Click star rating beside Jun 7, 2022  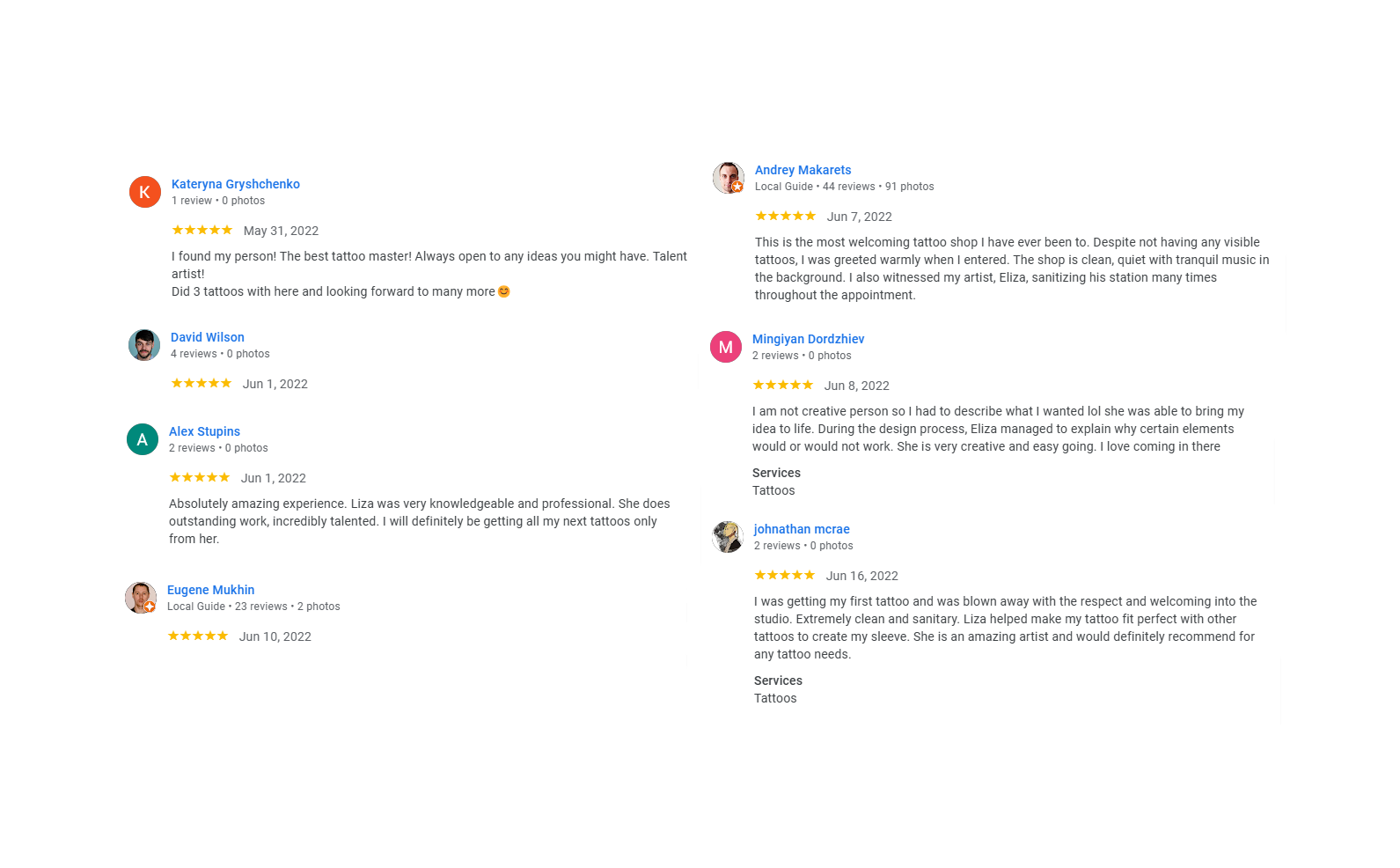click(x=786, y=216)
